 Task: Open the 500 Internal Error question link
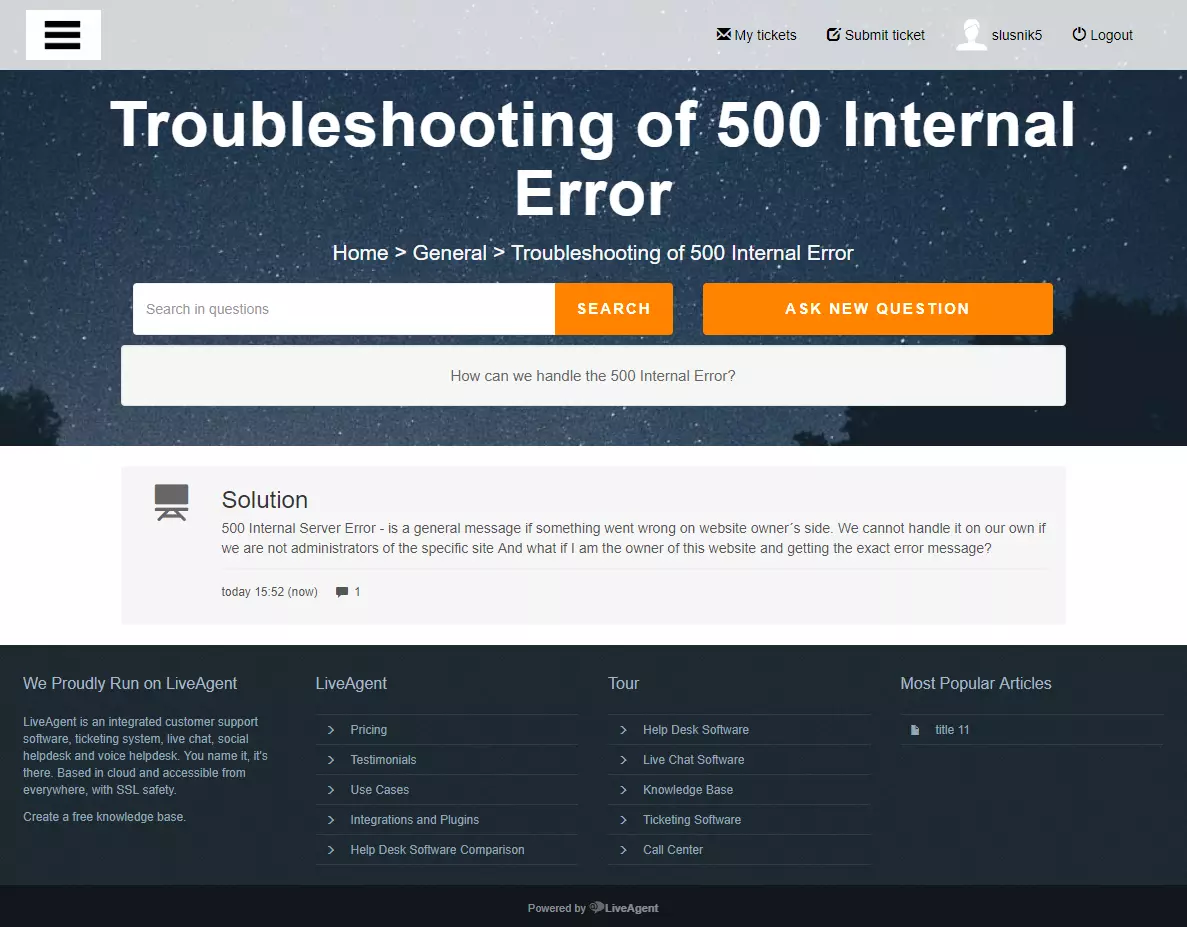(593, 375)
